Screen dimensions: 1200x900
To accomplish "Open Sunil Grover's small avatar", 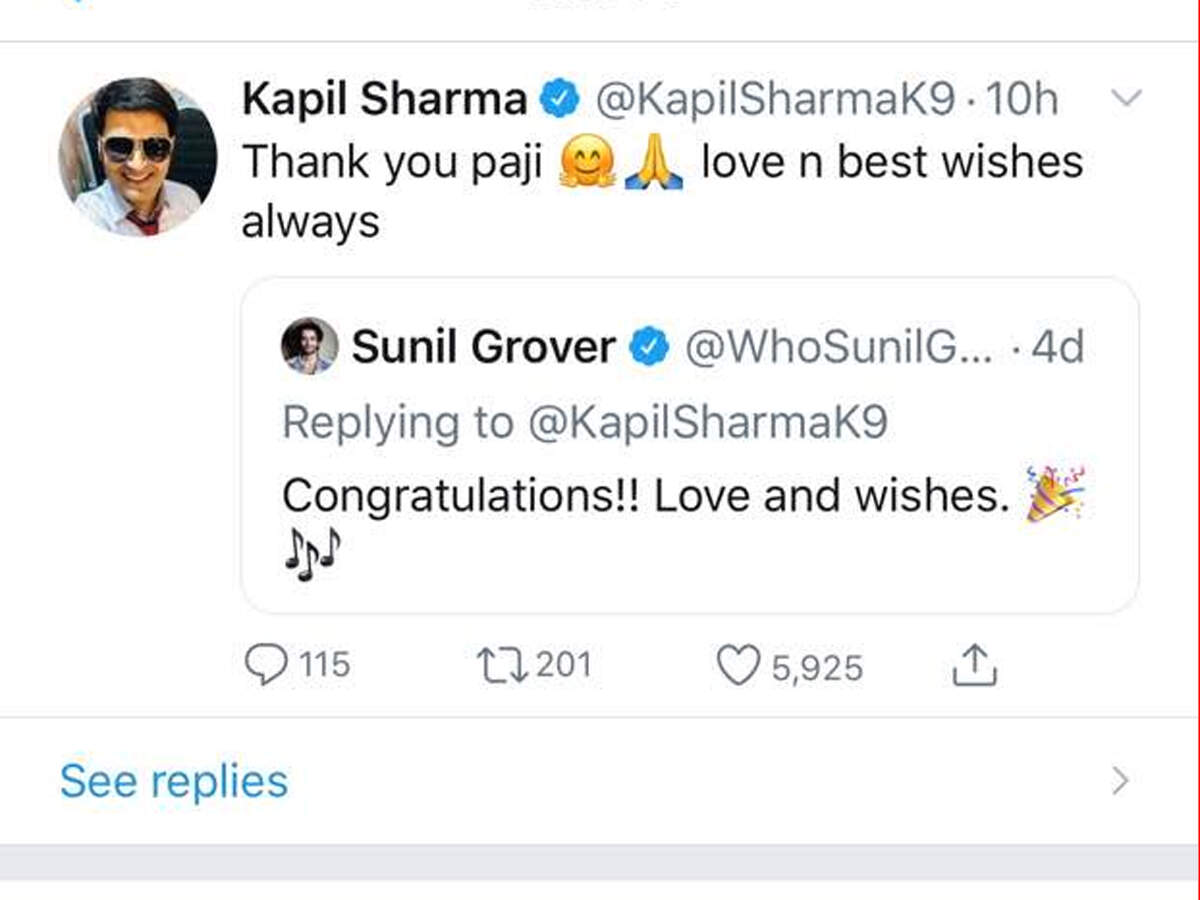I will coord(309,346).
